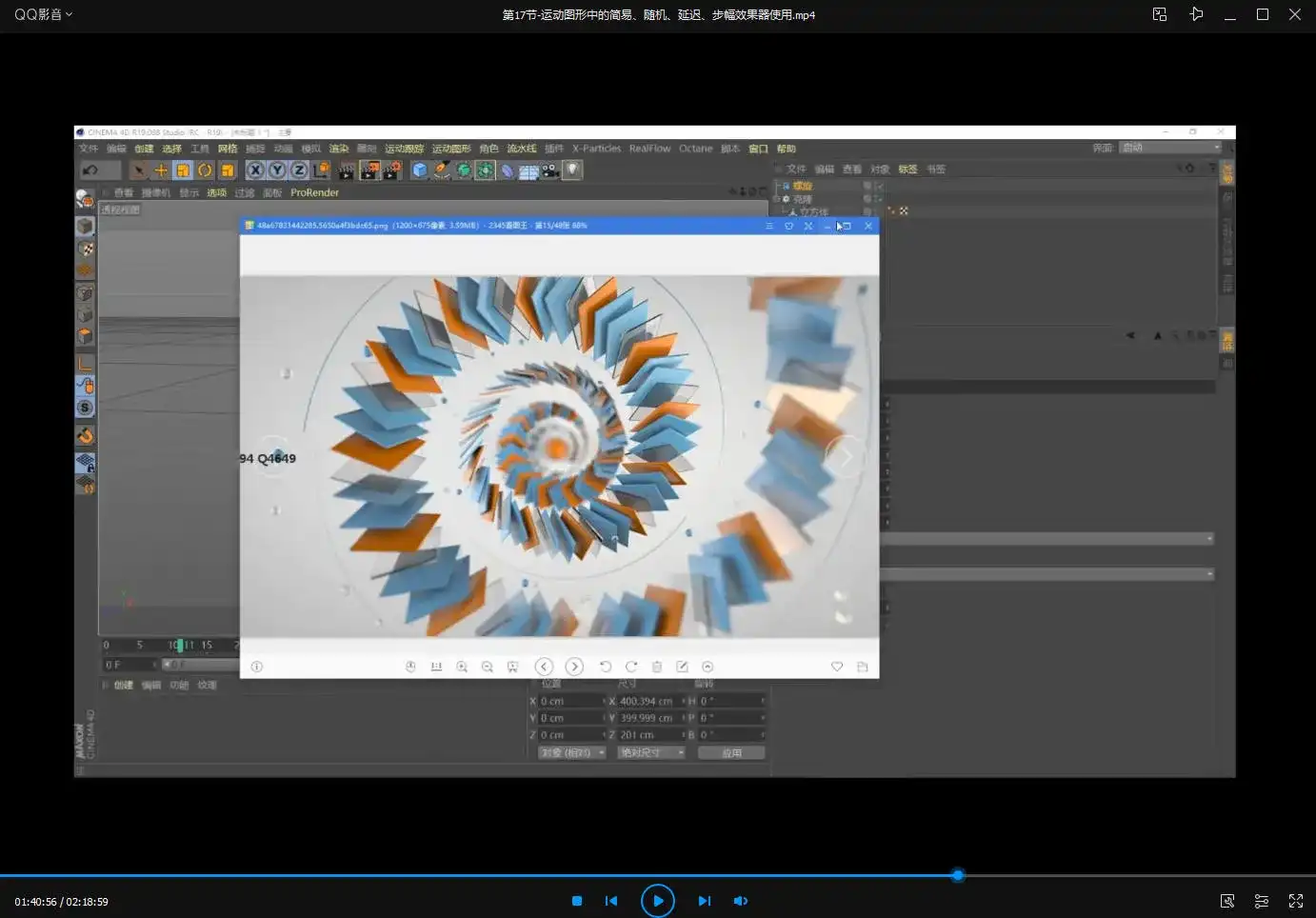Open the 绝对尺寸 size mode dropdown

[651, 751]
